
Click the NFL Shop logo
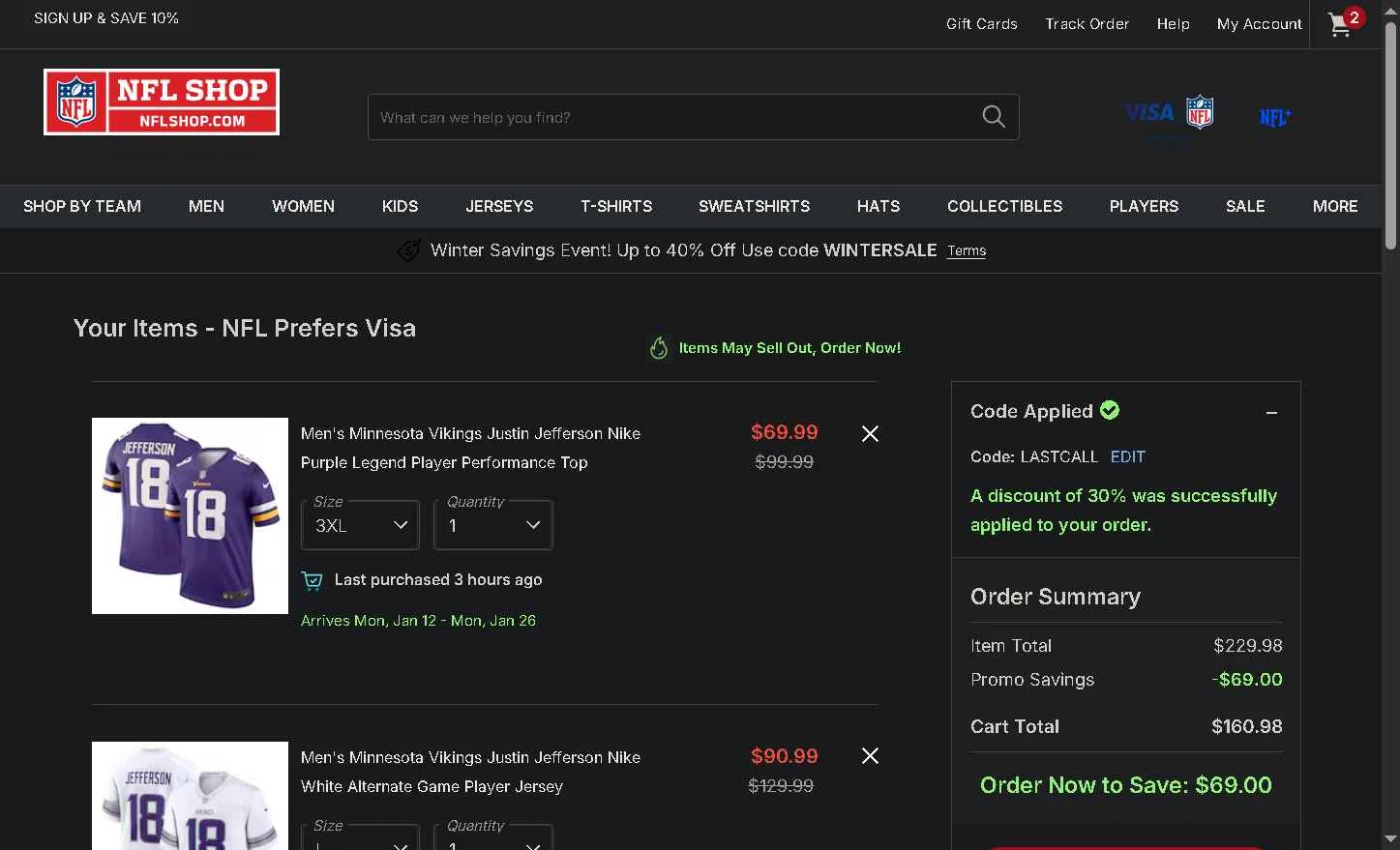pos(162,102)
